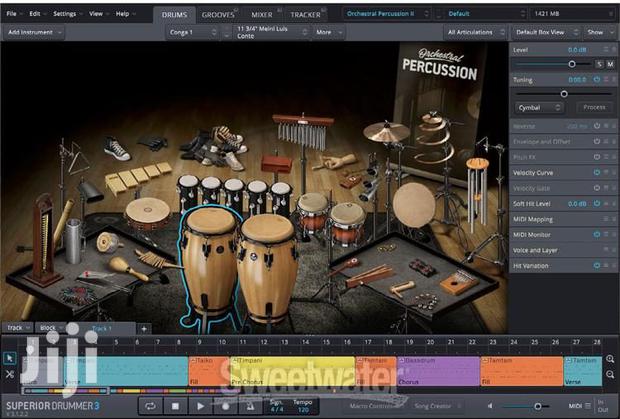
Task: Select the highlighted left conga drum
Action: point(208,261)
